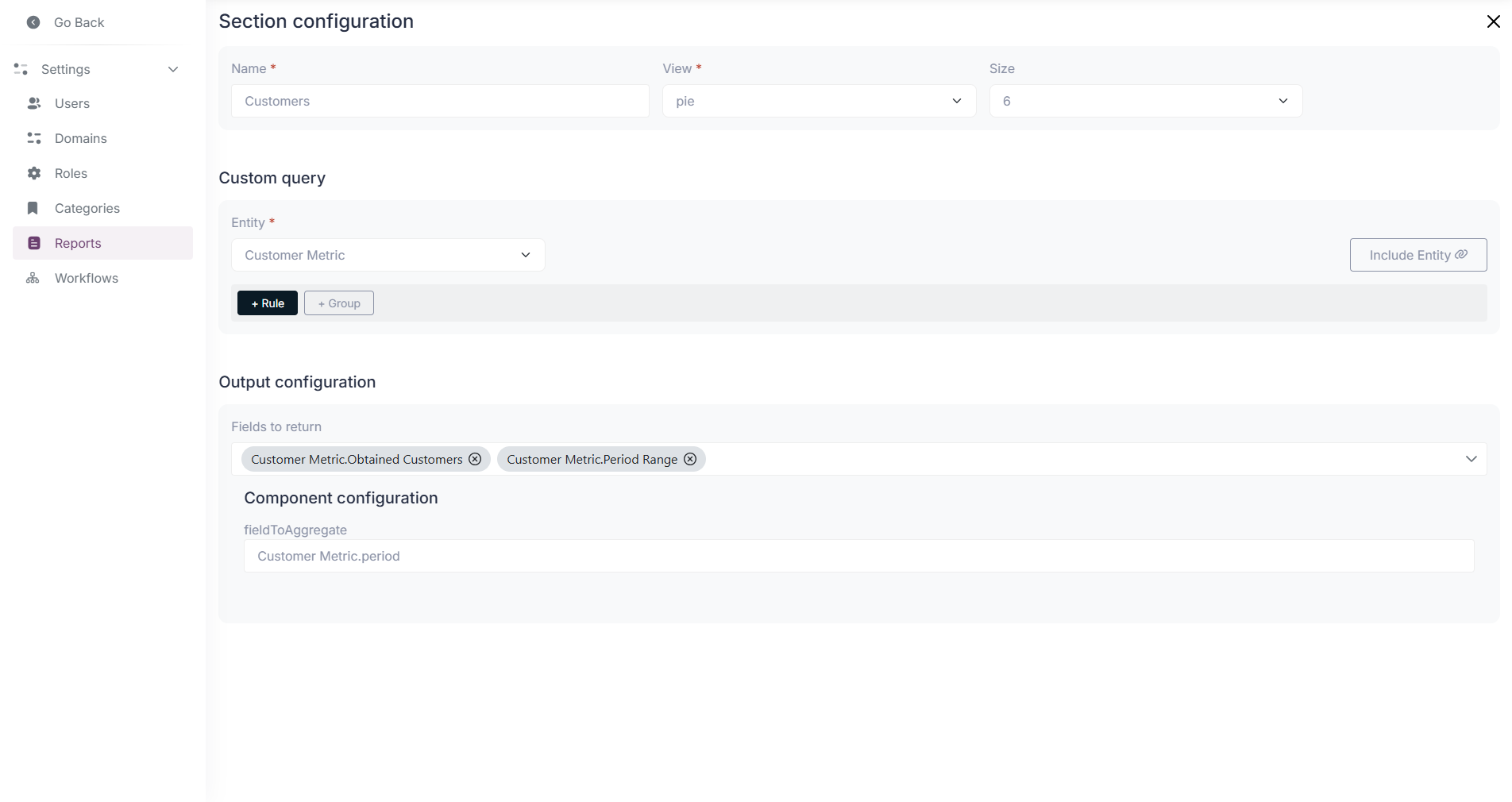Collapse the Settings menu chevron
The height and width of the screenshot is (802, 1512).
[173, 69]
